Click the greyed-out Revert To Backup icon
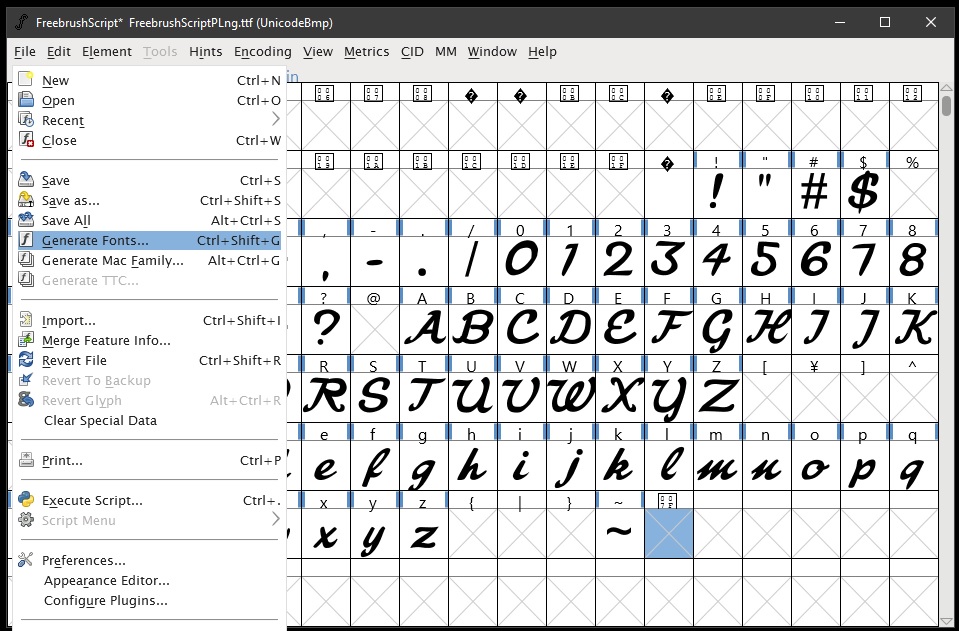This screenshot has height=631, width=959. [x=26, y=380]
